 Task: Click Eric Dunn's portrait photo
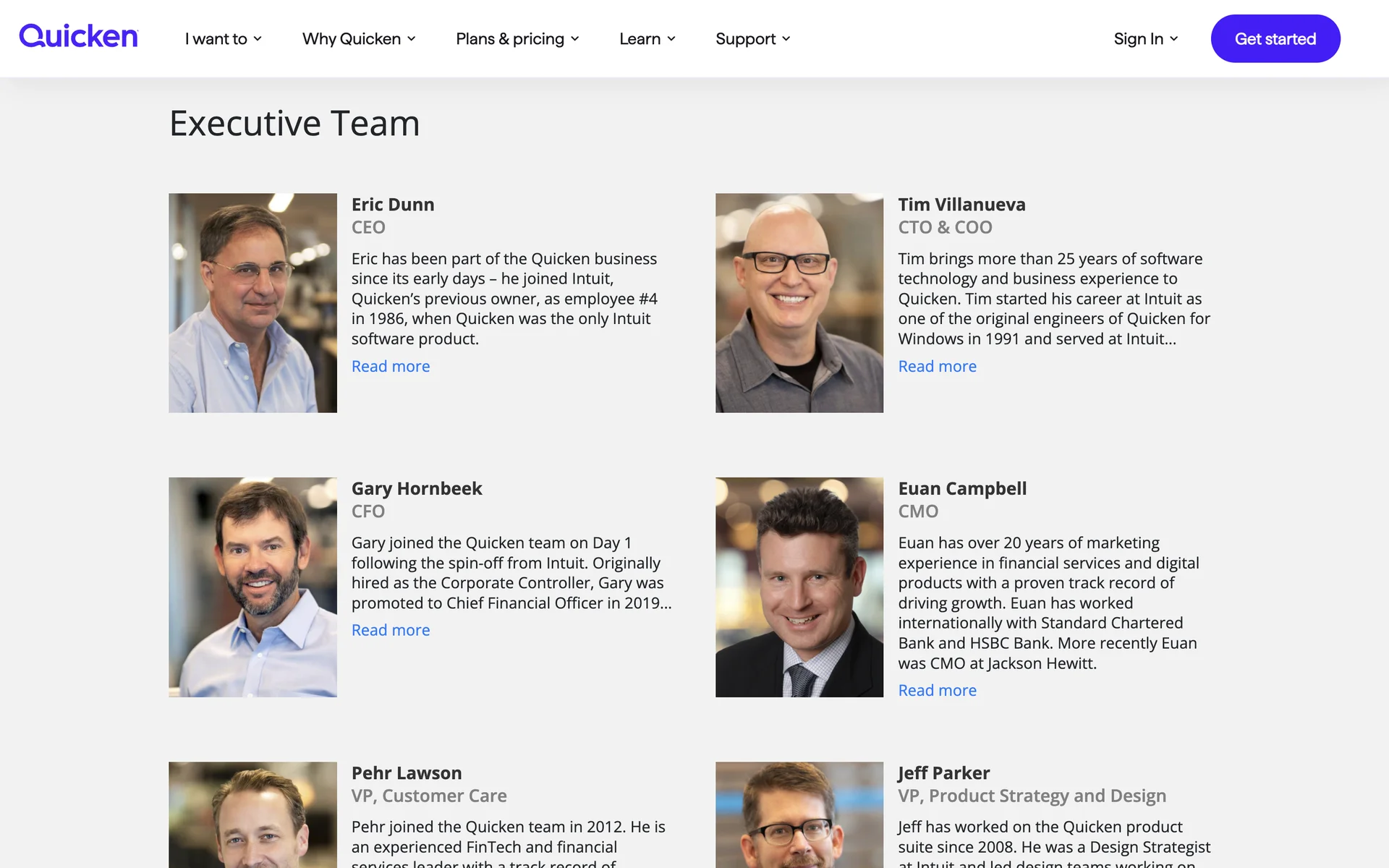click(x=252, y=303)
